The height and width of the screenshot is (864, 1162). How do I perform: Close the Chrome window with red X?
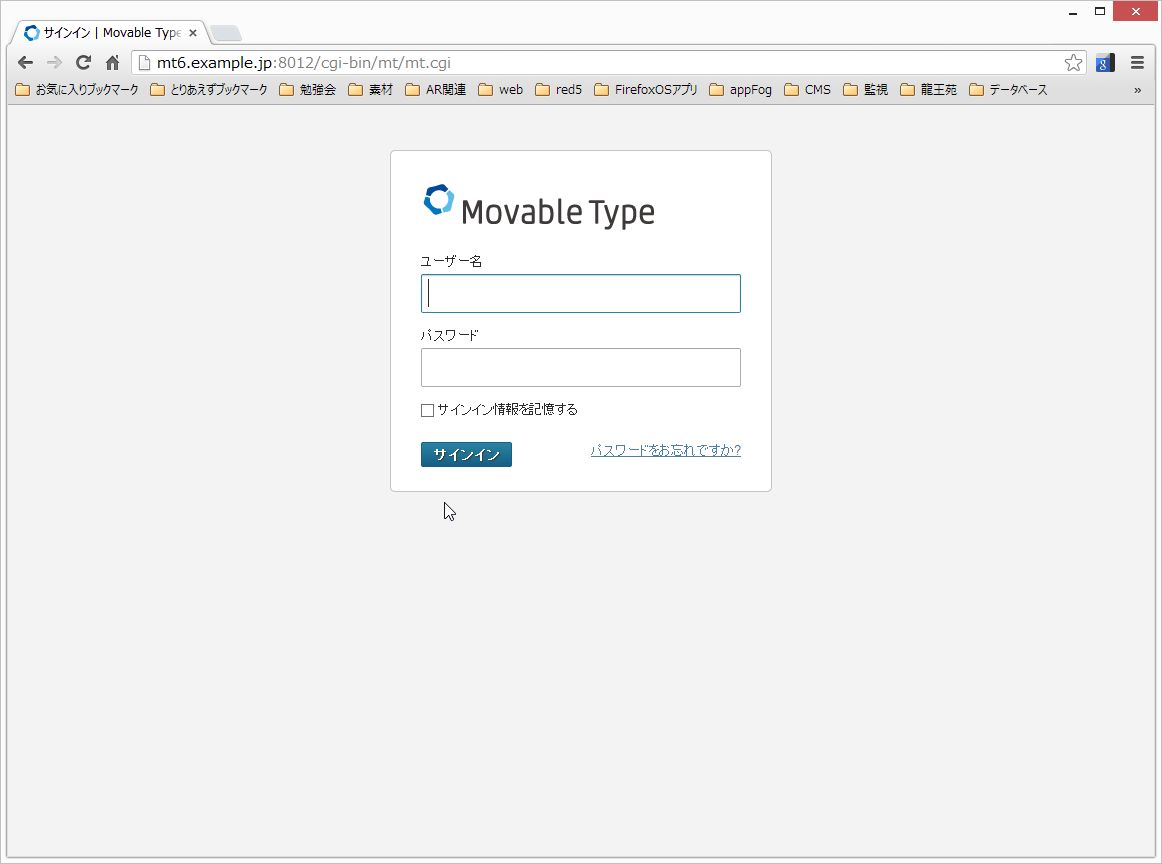pos(1135,11)
